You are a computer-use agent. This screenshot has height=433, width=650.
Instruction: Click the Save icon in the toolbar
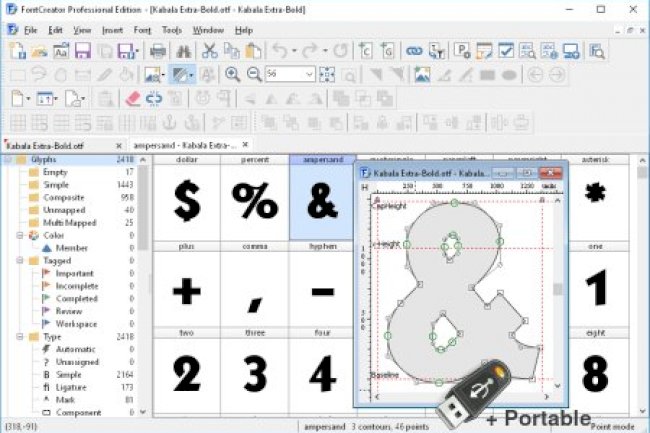pos(83,51)
